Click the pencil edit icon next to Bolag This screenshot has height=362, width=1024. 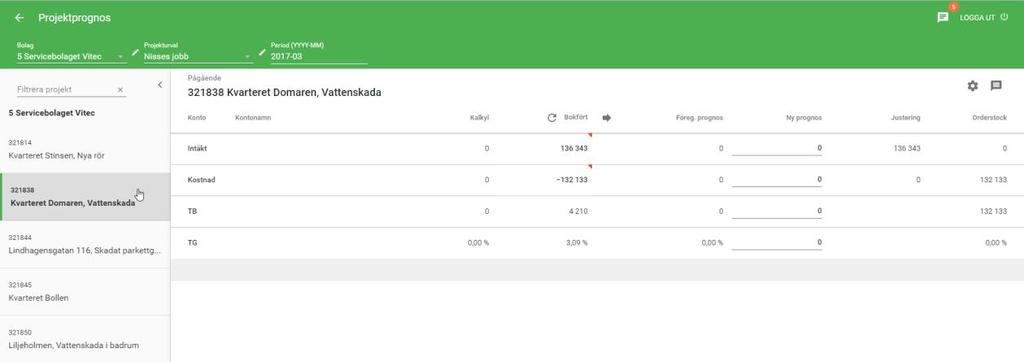(x=135, y=52)
